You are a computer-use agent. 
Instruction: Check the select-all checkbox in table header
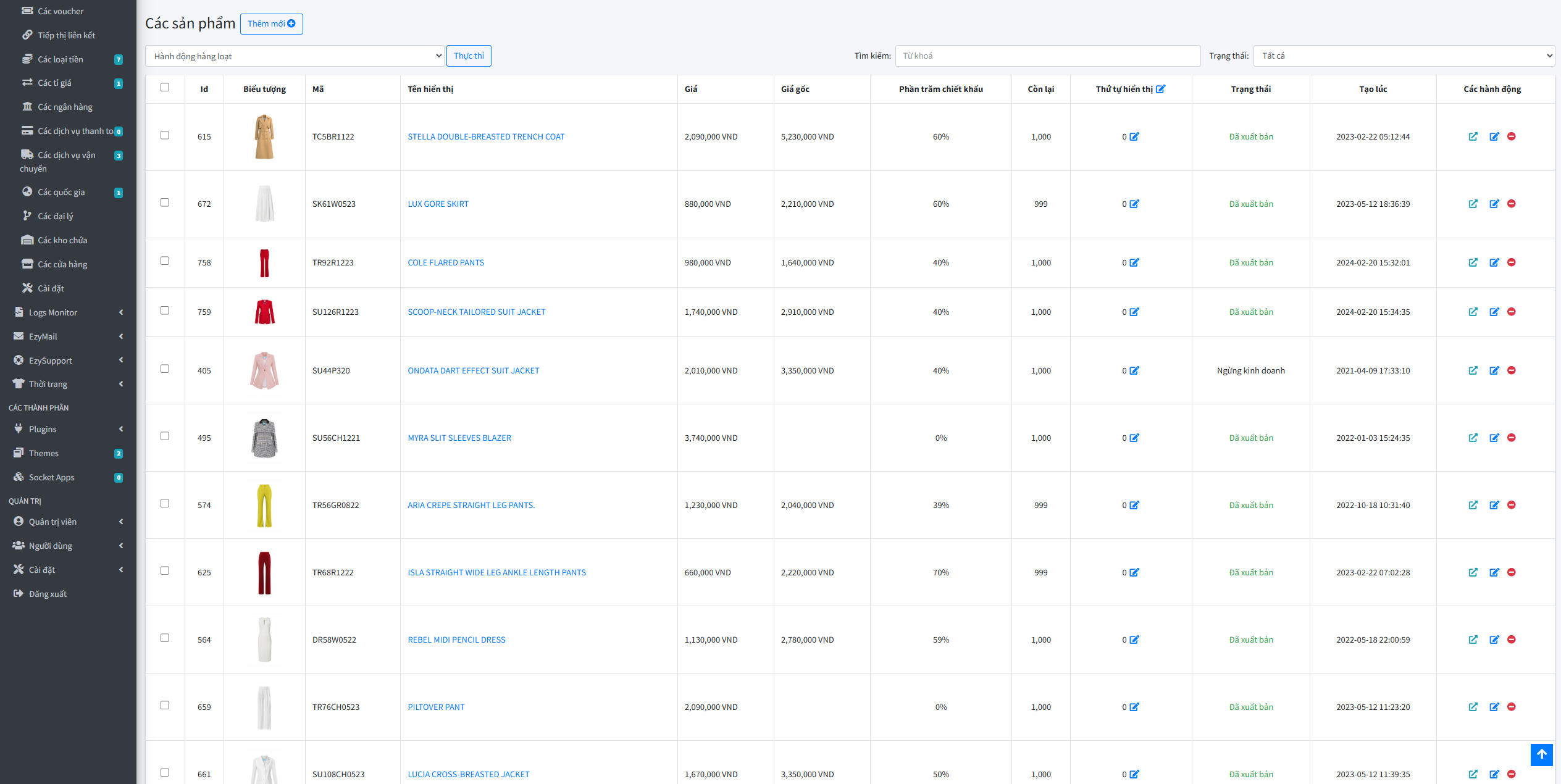click(165, 87)
